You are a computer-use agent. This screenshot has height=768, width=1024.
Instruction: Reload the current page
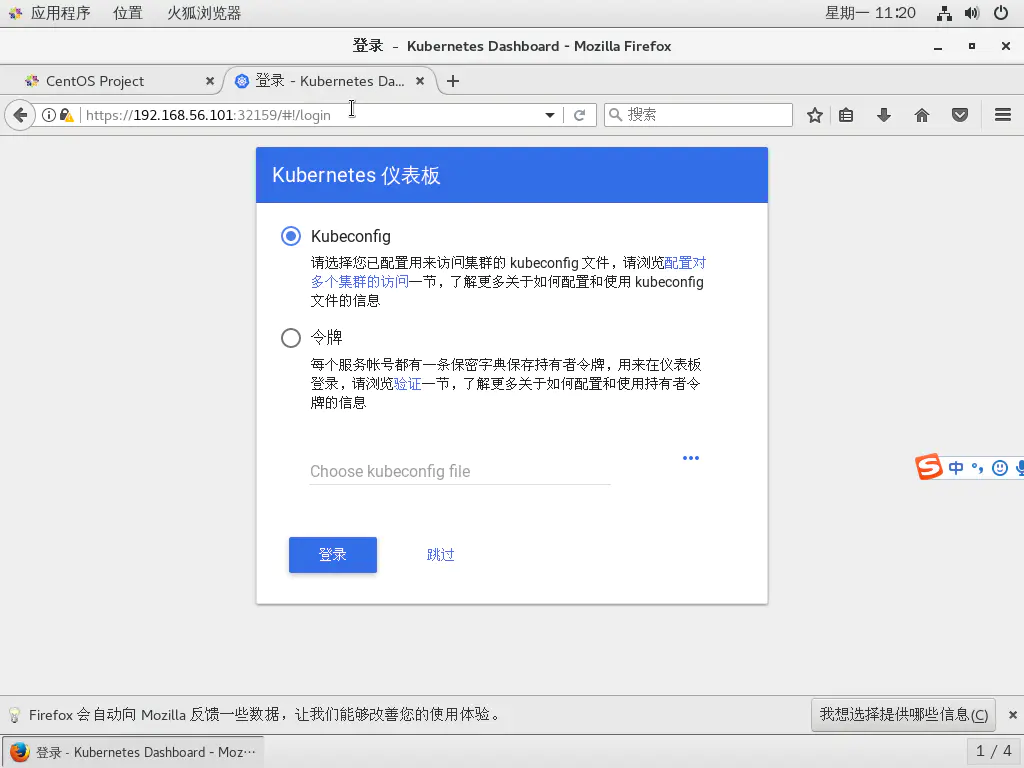pos(579,116)
